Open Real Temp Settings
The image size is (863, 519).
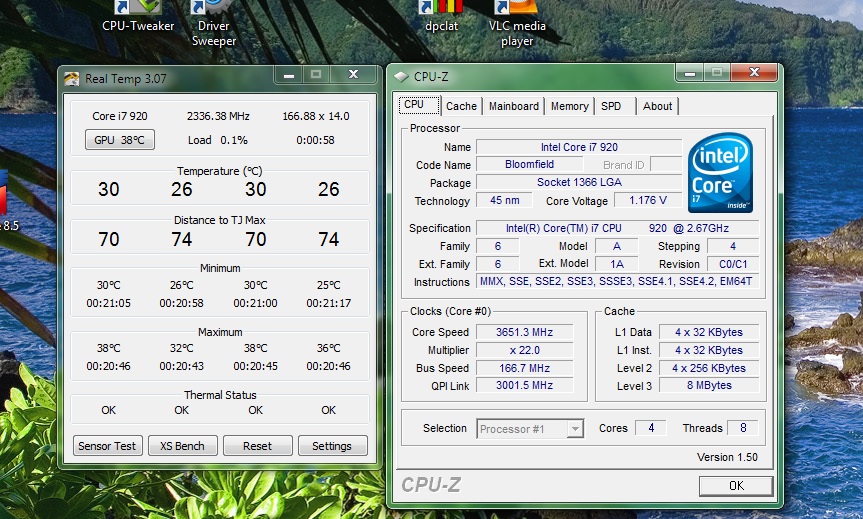pyautogui.click(x=332, y=446)
